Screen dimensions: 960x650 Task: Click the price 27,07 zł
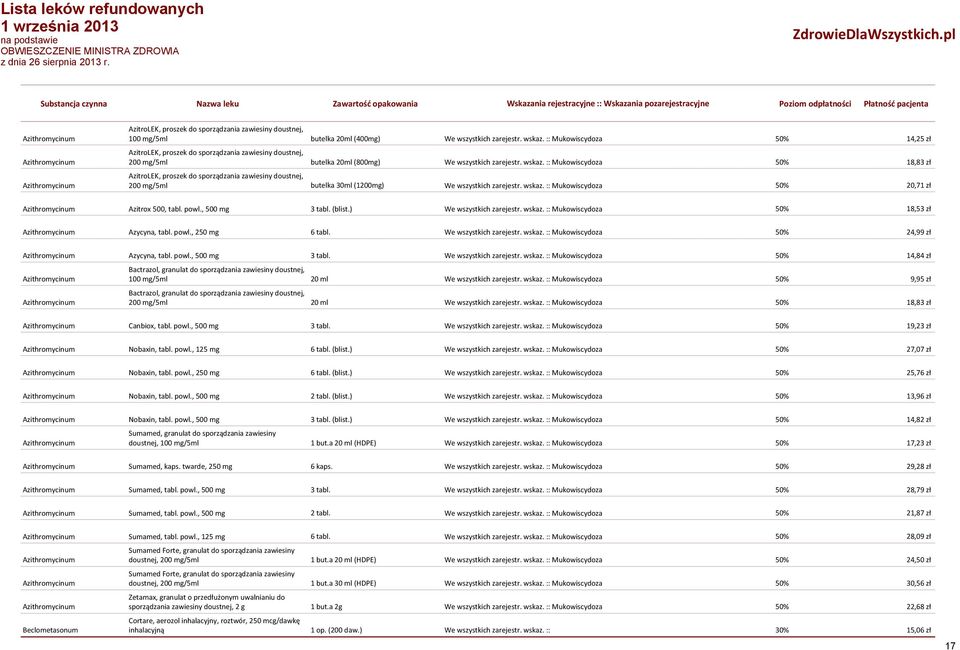coord(918,349)
